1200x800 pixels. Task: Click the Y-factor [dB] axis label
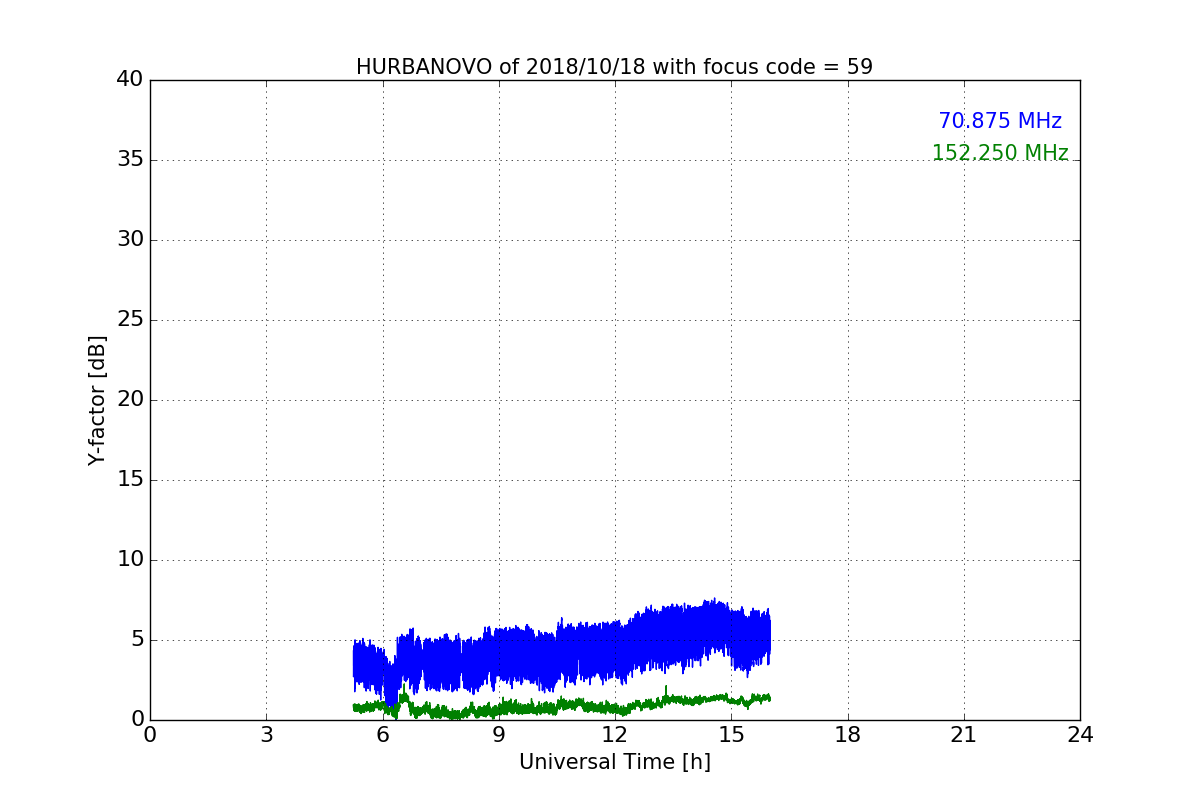point(97,400)
